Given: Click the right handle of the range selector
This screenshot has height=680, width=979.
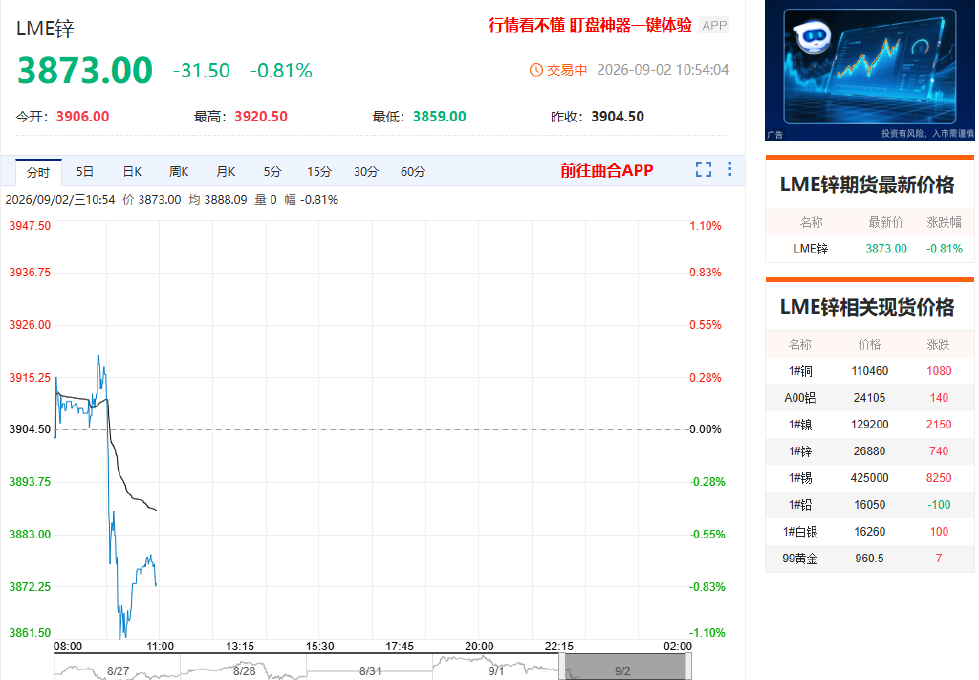Looking at the screenshot, I should click(x=688, y=666).
